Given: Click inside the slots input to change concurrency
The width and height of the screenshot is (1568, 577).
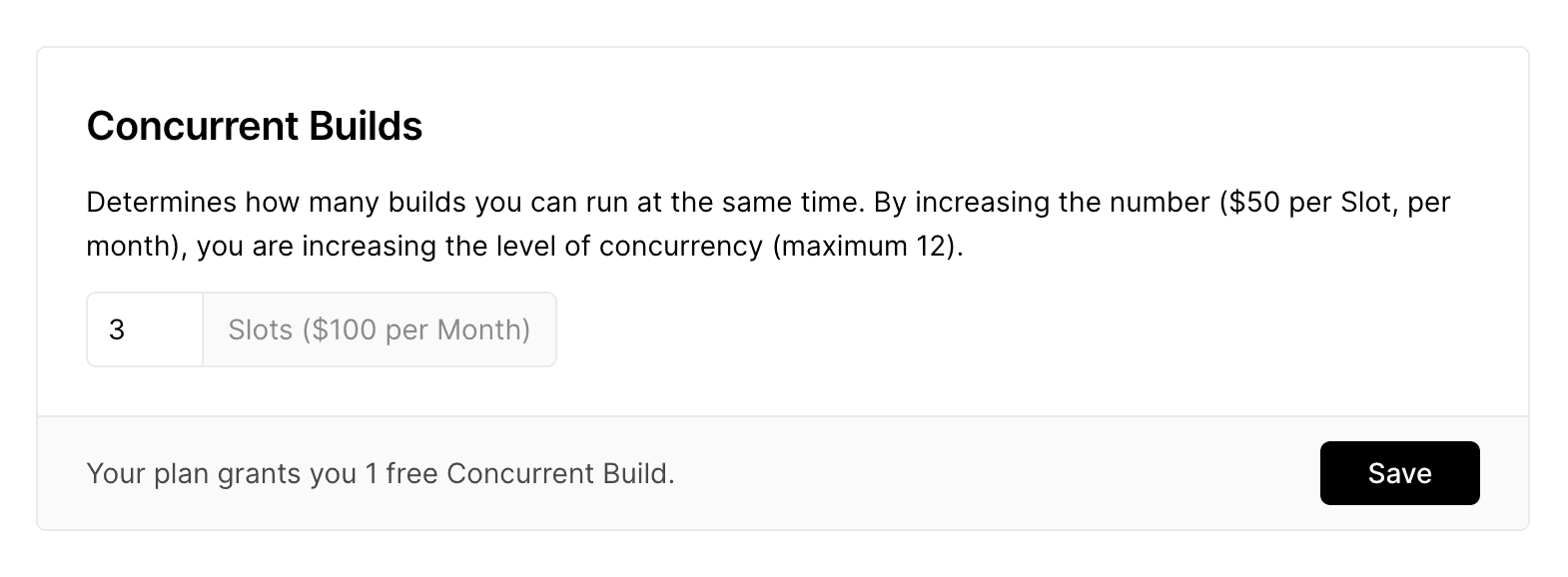Looking at the screenshot, I should 145,329.
